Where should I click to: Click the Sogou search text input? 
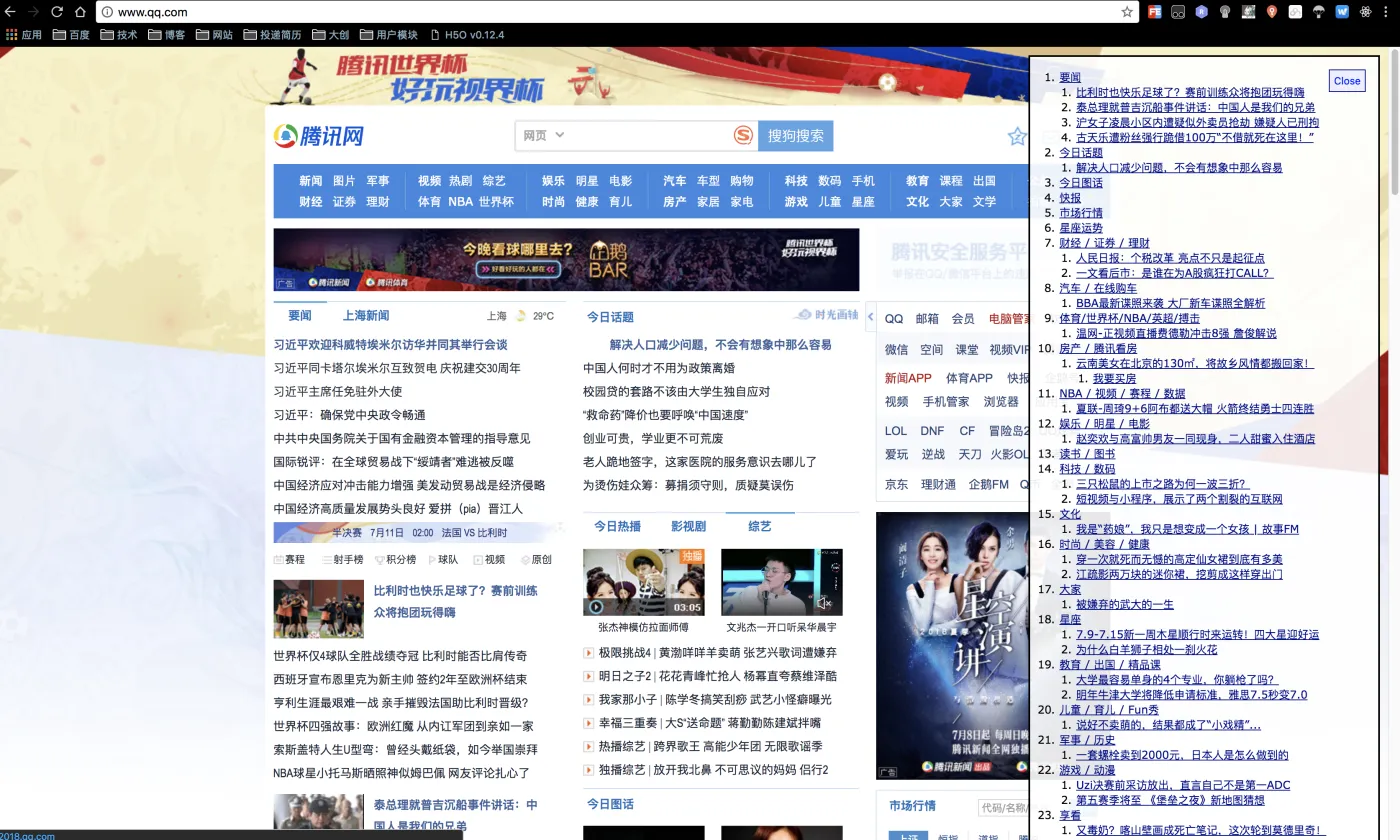(x=651, y=135)
